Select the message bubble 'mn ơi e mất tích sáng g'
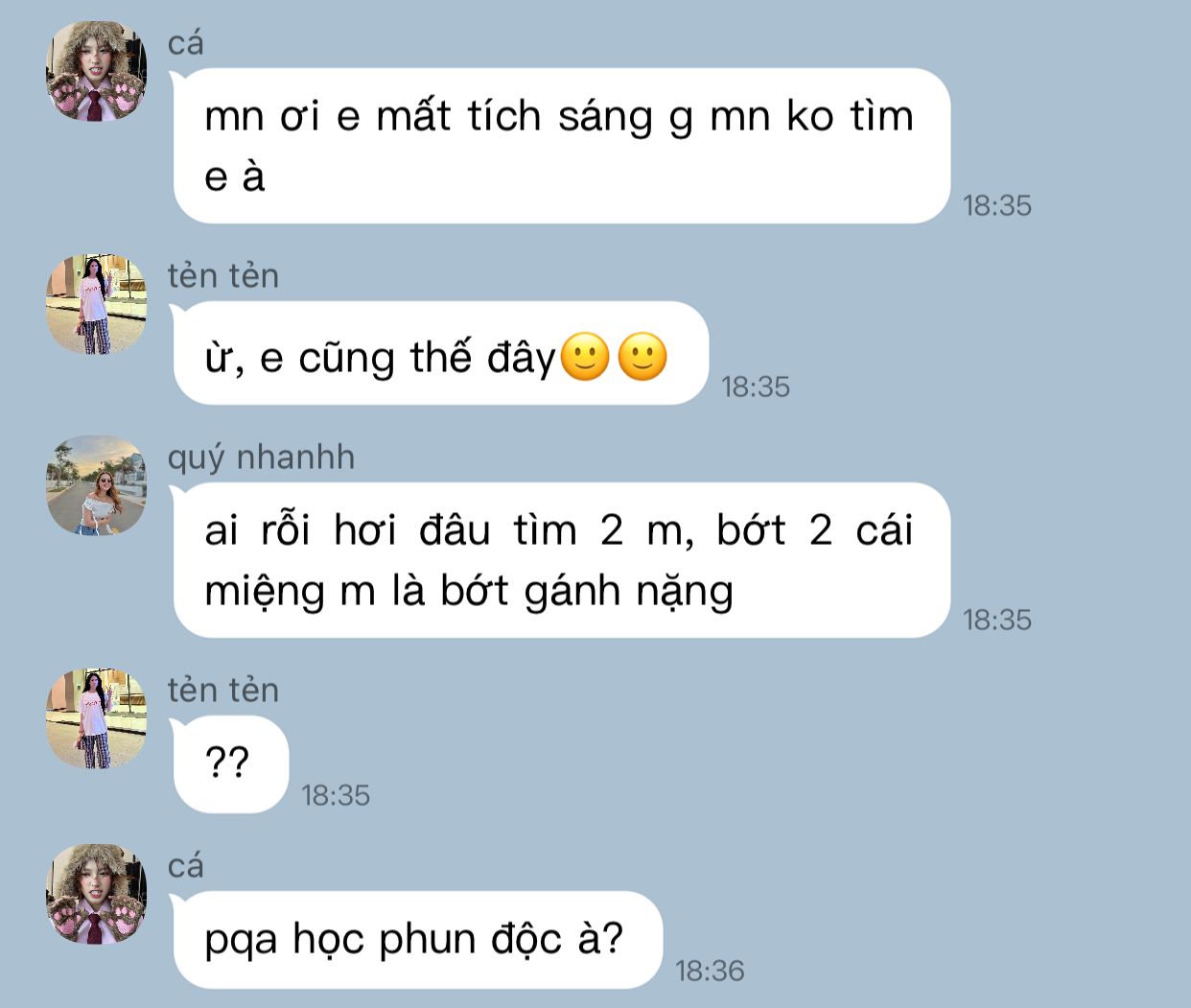This screenshot has height=1008, width=1191. coord(561,146)
